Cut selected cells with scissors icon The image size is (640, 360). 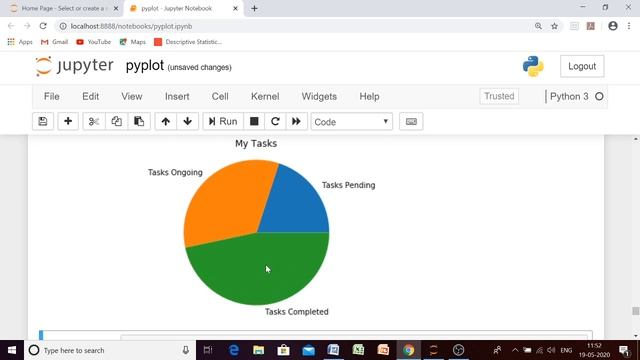[x=94, y=121]
